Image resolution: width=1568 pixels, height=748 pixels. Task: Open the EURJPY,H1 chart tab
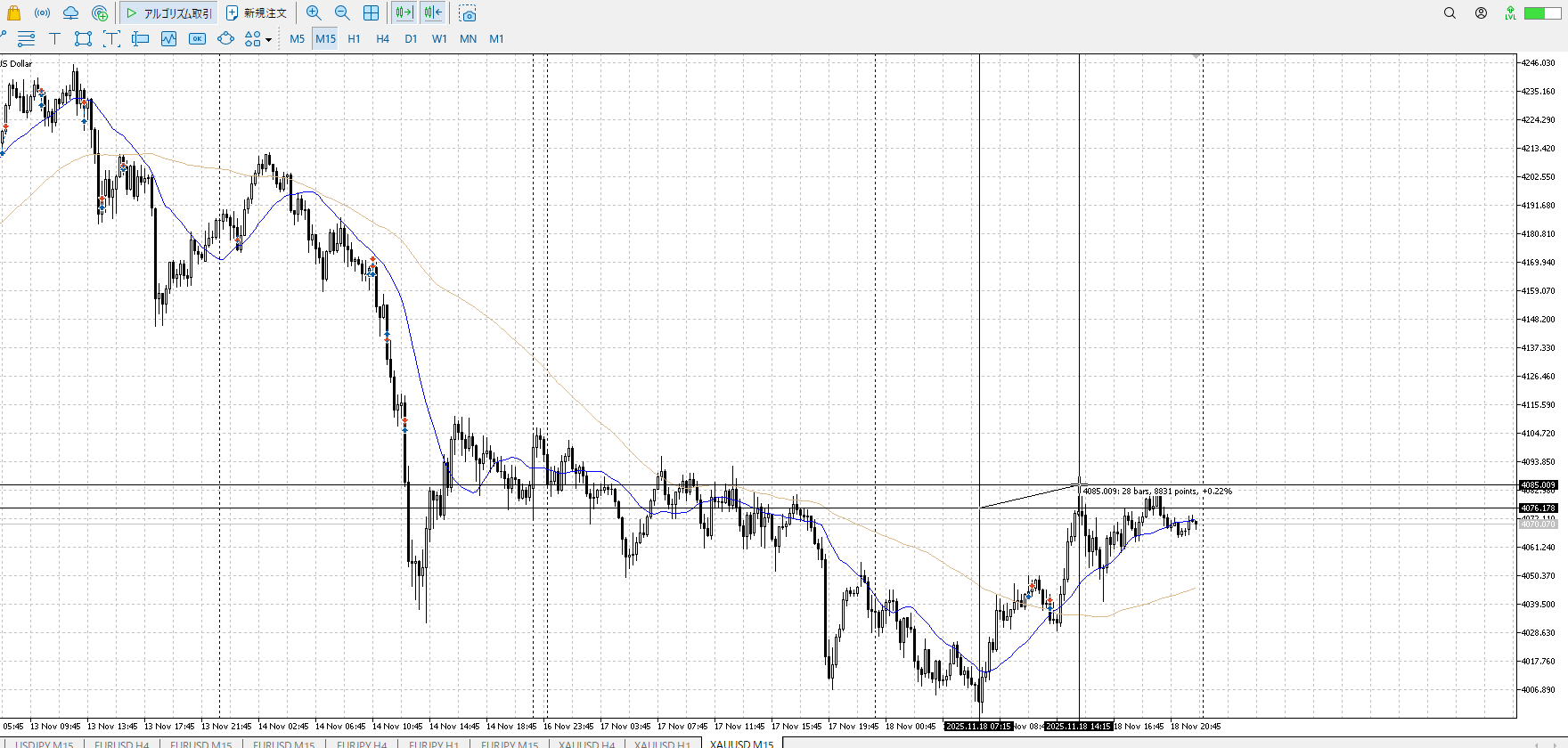pos(433,744)
